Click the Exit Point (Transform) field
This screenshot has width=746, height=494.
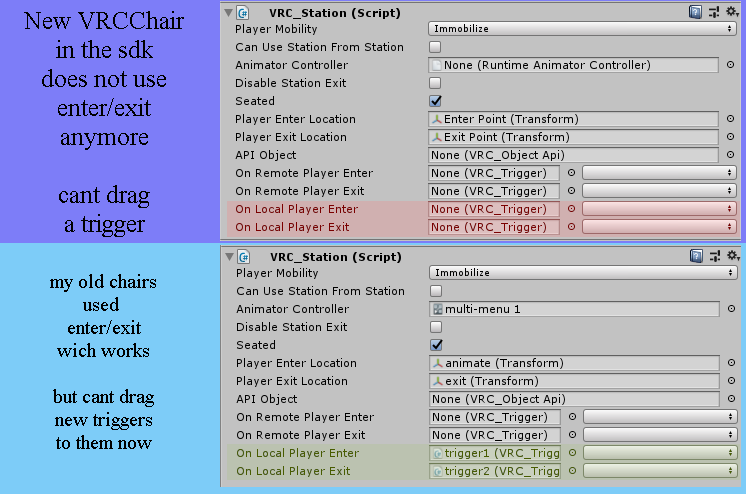pos(573,137)
